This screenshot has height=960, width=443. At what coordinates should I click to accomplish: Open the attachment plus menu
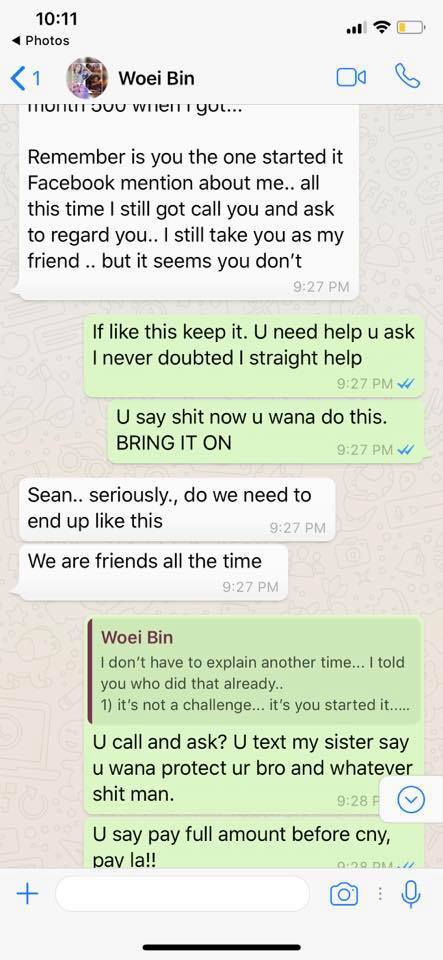coord(27,894)
